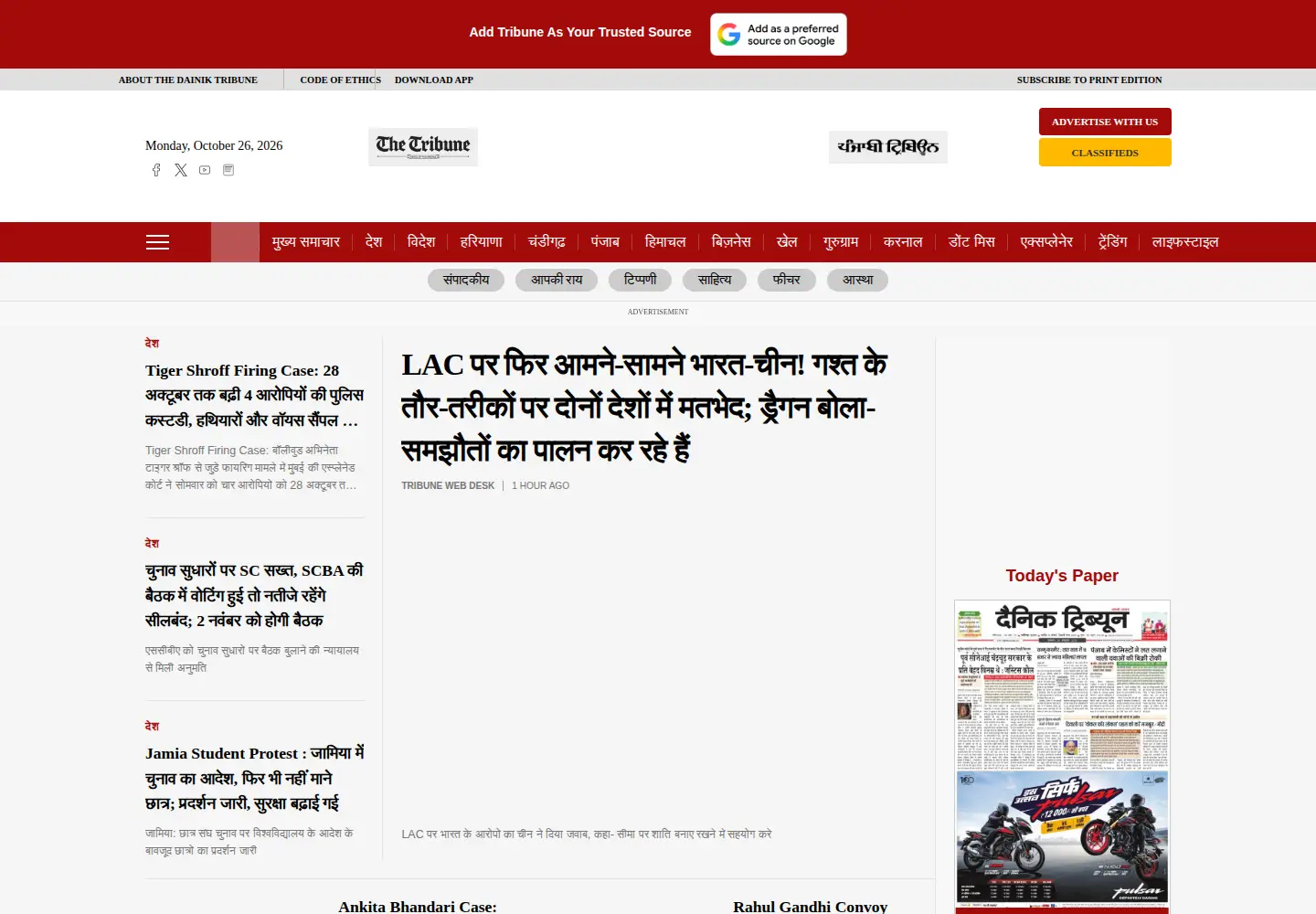The width and height of the screenshot is (1316, 914).
Task: Click the Advertise With Us button
Action: 1105,122
